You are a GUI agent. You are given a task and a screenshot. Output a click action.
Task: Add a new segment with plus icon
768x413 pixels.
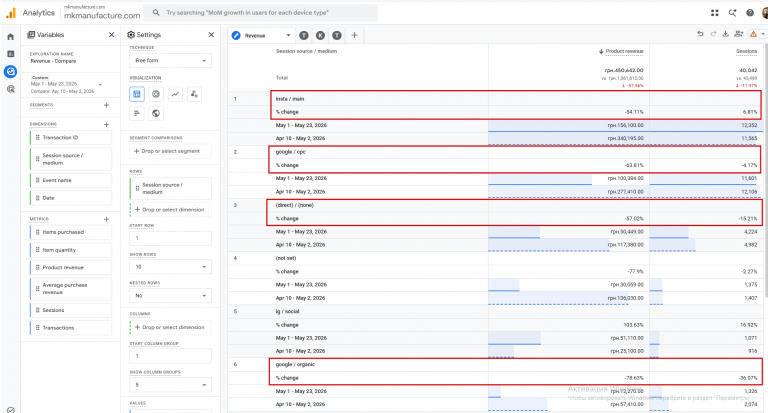tap(106, 105)
